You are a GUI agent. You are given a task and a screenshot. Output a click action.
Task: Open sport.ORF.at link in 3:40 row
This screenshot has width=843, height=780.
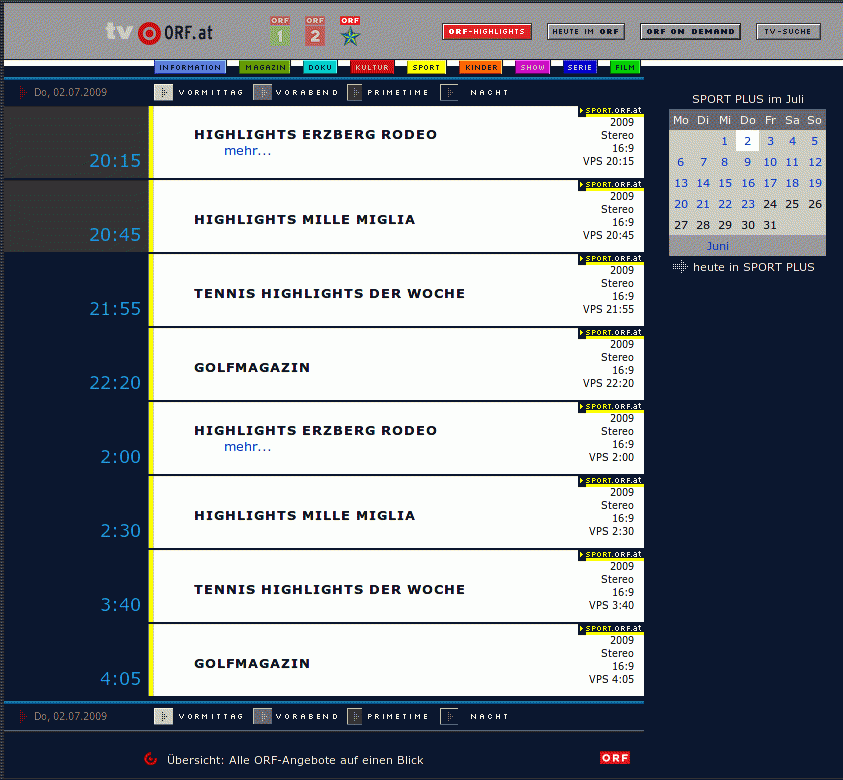(611, 555)
